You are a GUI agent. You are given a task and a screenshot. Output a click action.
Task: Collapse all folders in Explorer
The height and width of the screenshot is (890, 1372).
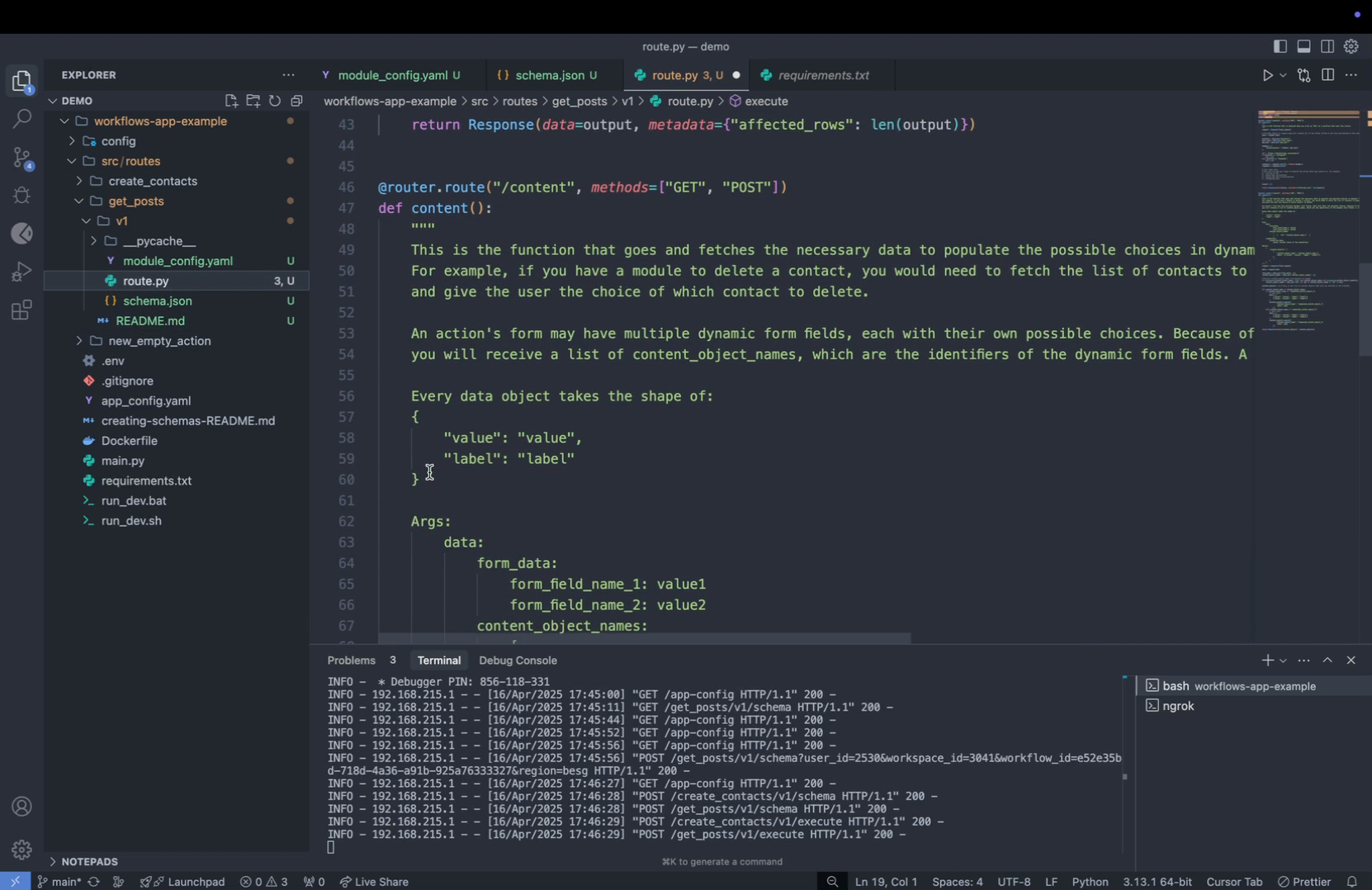point(297,101)
